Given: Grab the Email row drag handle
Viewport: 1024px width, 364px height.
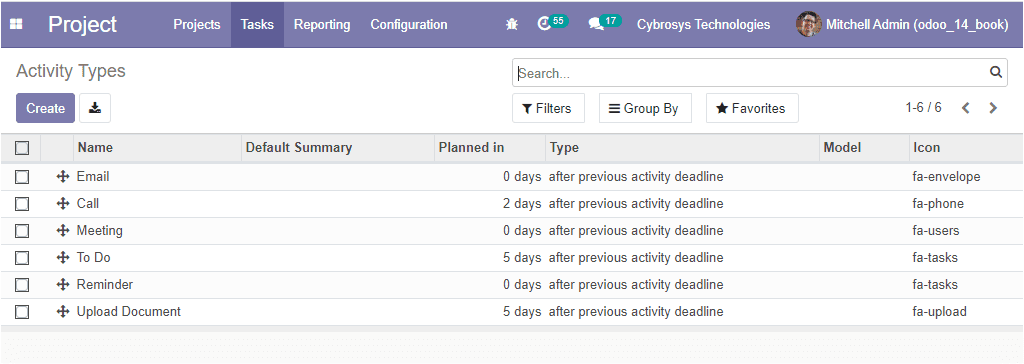Looking at the screenshot, I should click(63, 176).
